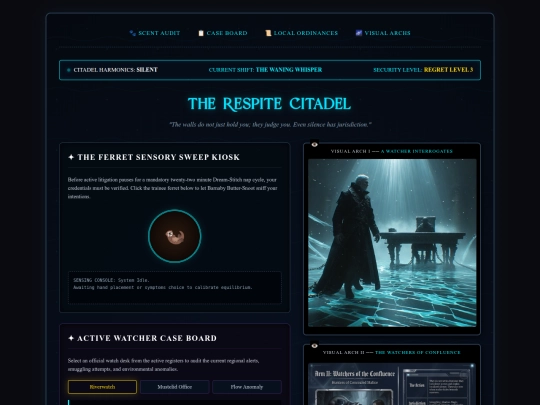Viewport: 540px width, 405px height.
Task: Open the Visual Archs nav link
Action: pos(383,33)
